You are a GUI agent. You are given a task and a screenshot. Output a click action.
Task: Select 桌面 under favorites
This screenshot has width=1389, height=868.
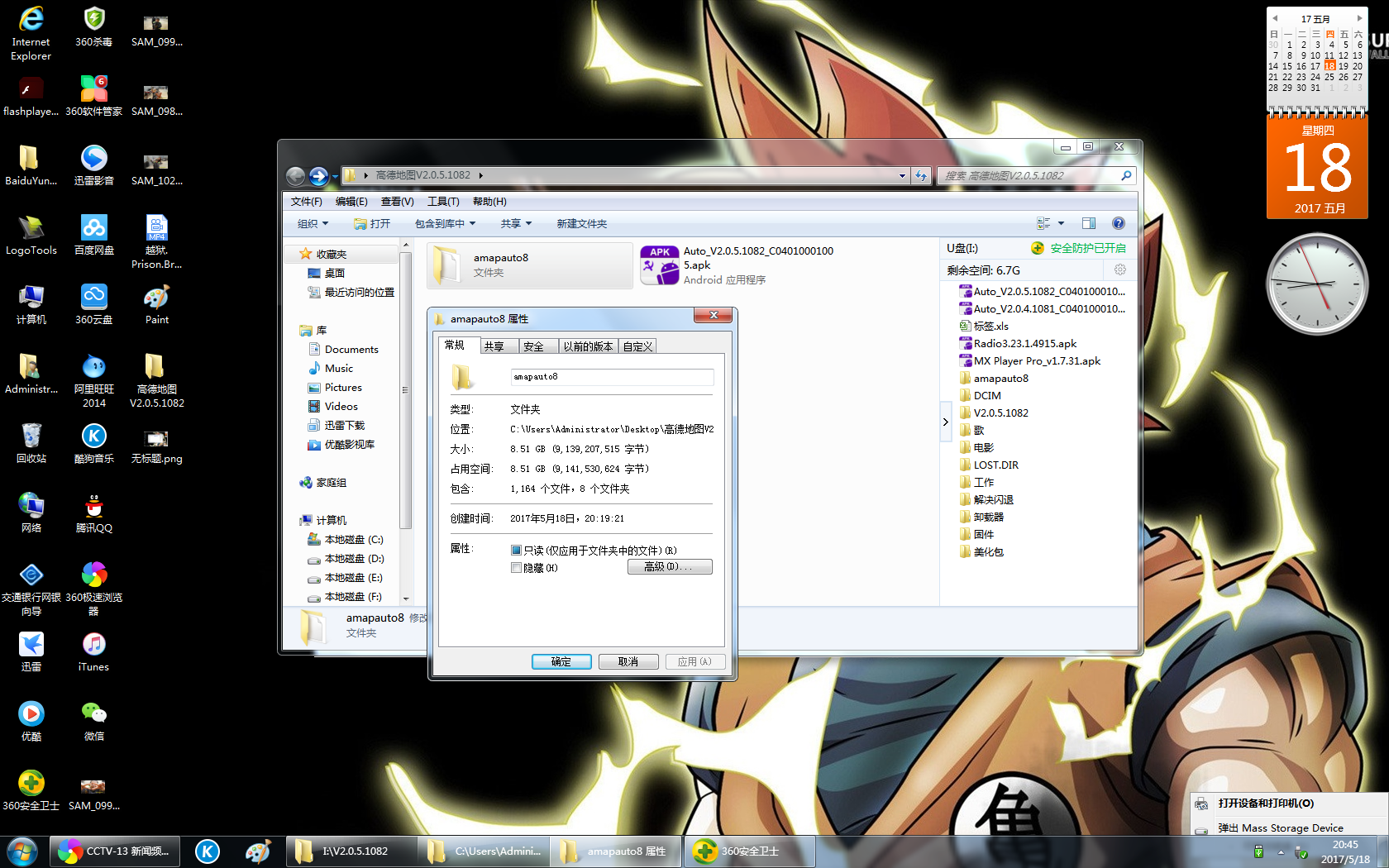tap(326, 274)
